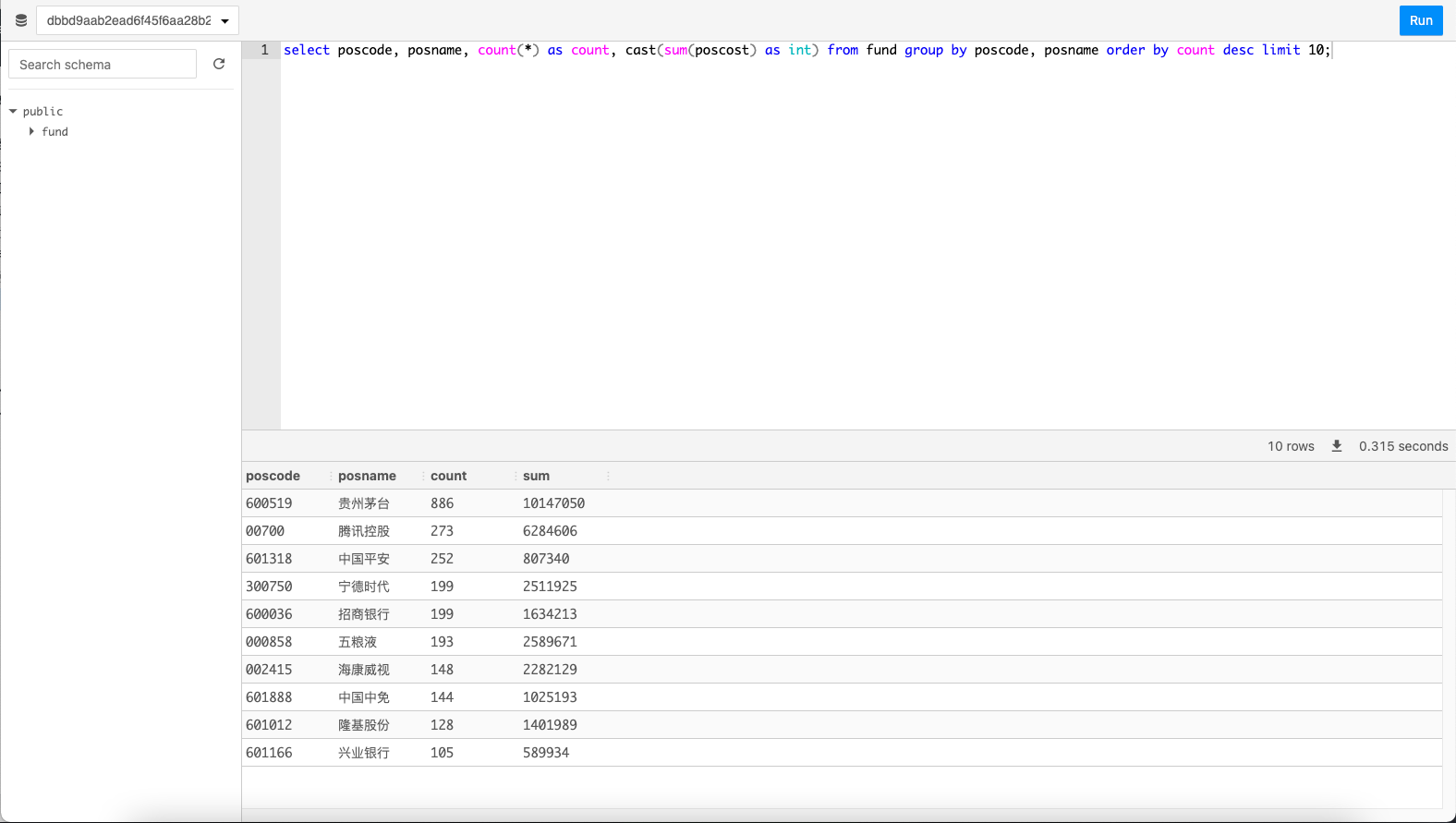This screenshot has height=823, width=1456.
Task: Place cursor in the SQL query text
Action: [x=807, y=50]
